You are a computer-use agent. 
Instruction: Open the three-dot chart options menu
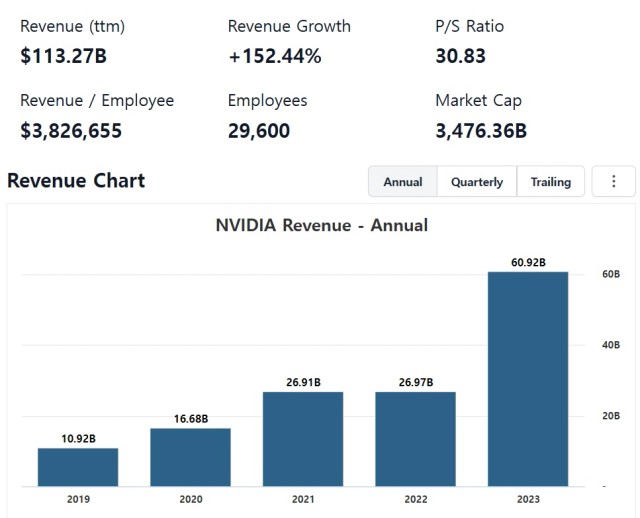pyautogui.click(x=613, y=181)
